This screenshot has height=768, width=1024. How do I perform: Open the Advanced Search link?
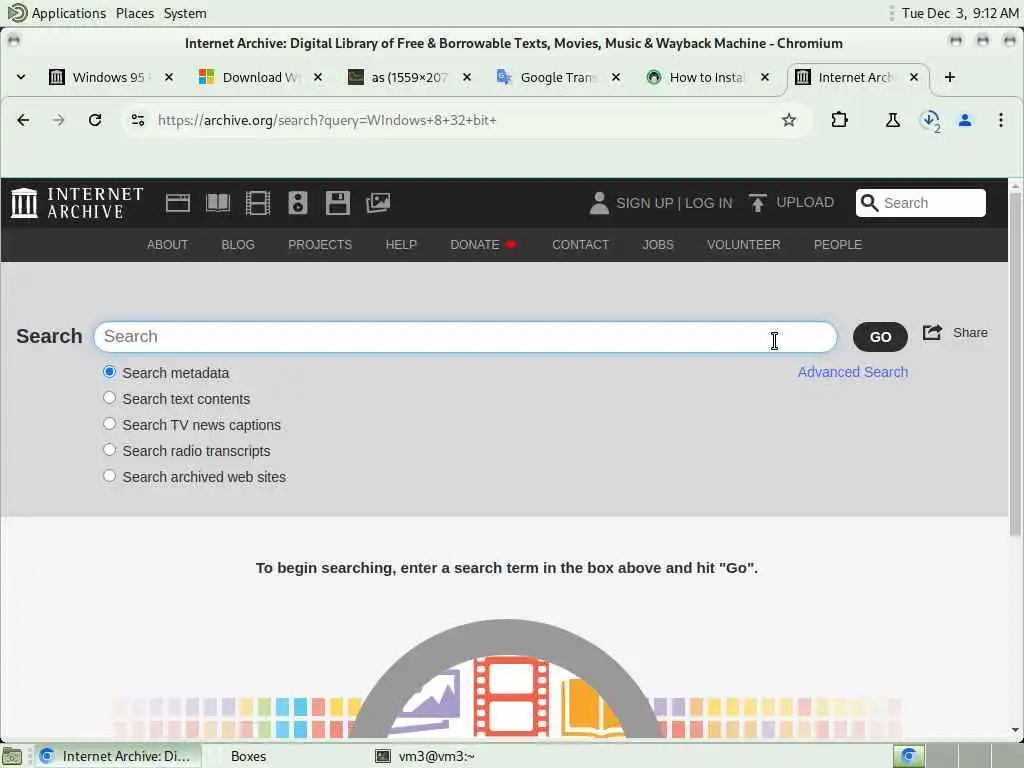click(x=853, y=372)
